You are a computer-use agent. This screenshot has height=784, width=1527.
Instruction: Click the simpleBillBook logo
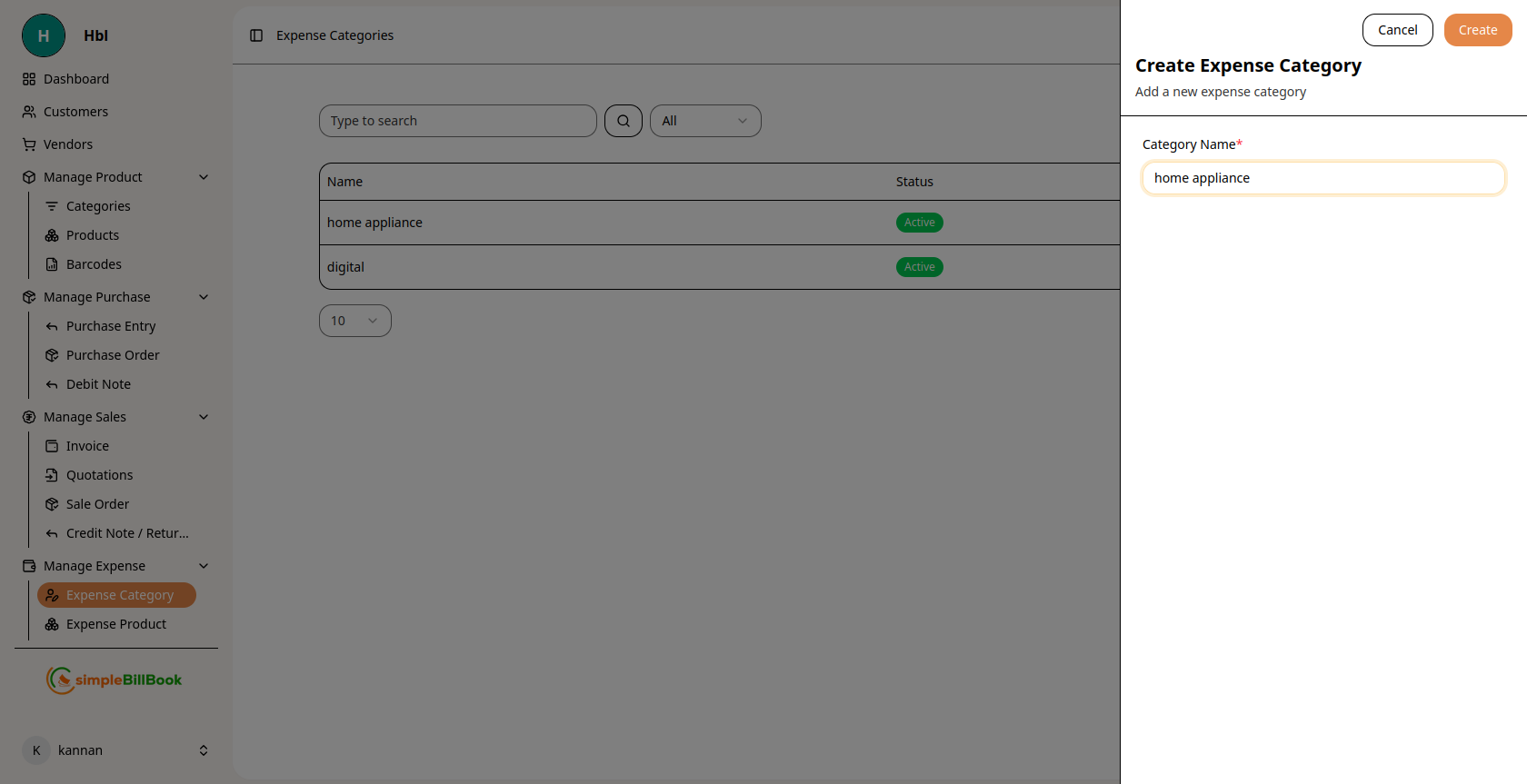click(x=115, y=680)
